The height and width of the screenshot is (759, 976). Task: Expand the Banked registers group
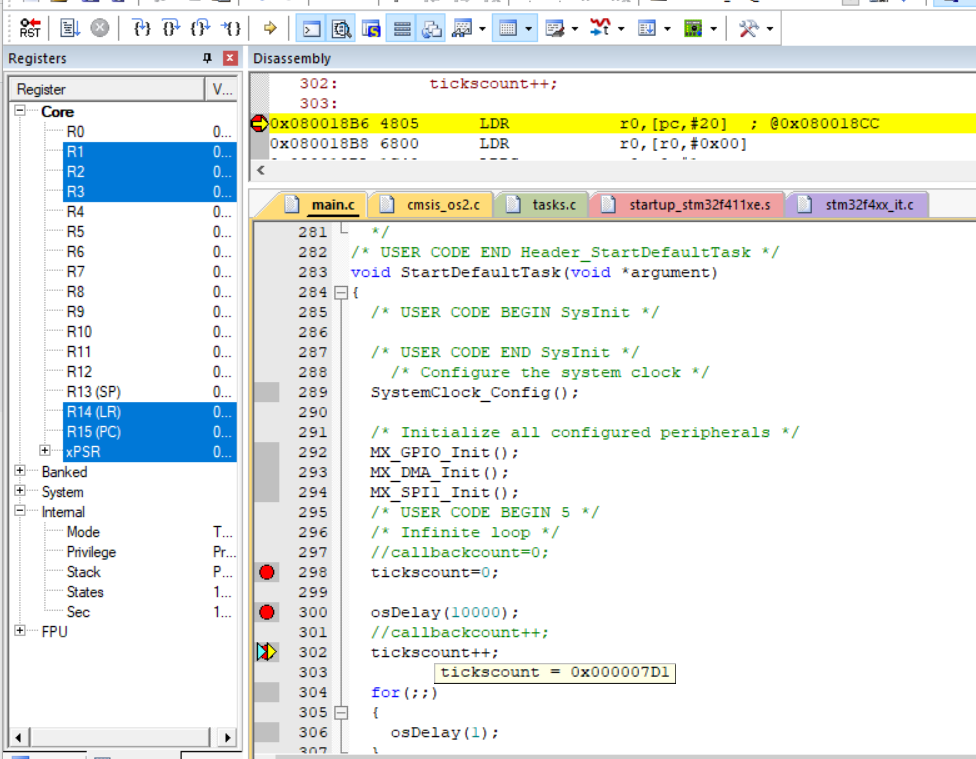(20, 472)
